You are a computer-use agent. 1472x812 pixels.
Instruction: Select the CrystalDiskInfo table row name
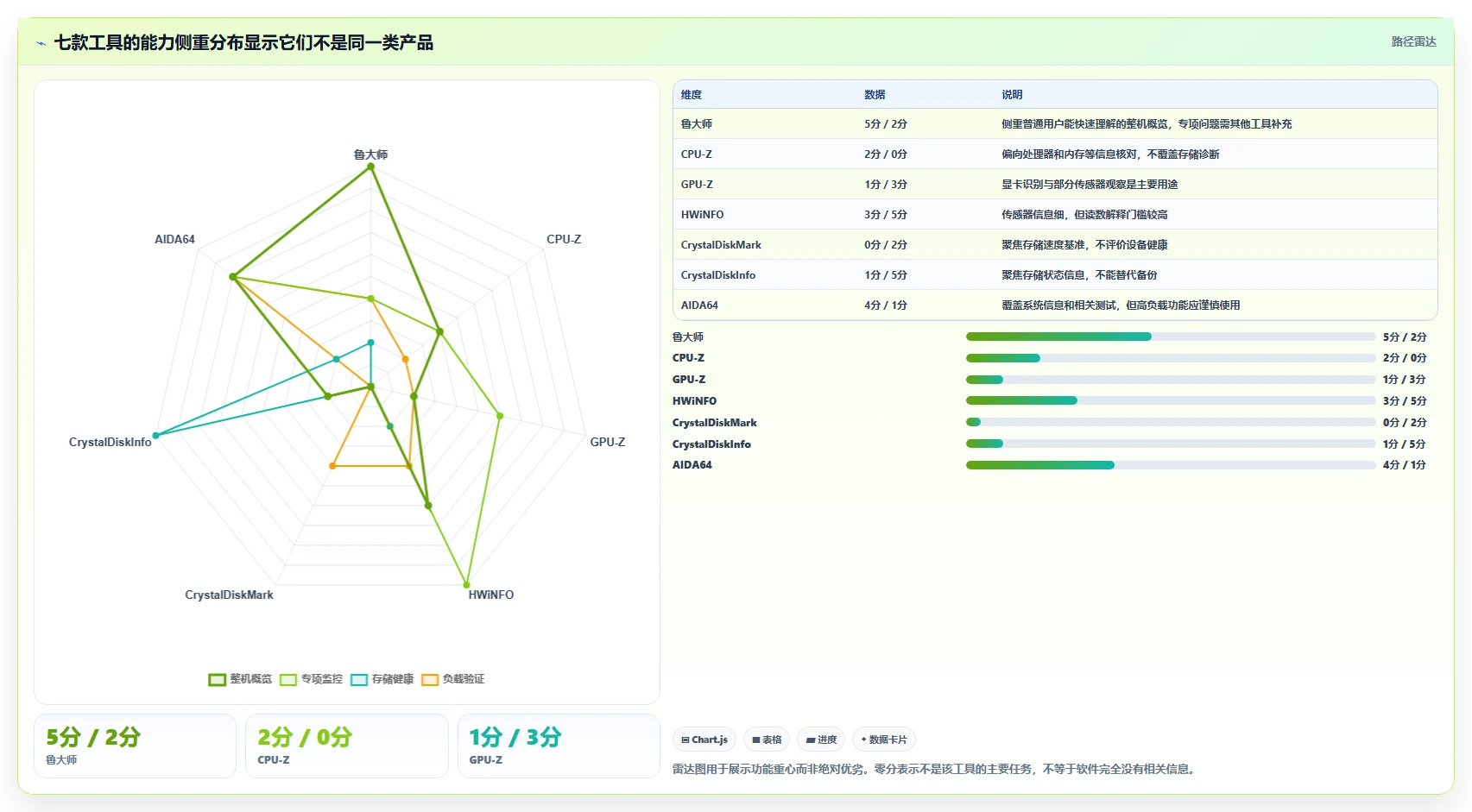pyautogui.click(x=717, y=275)
